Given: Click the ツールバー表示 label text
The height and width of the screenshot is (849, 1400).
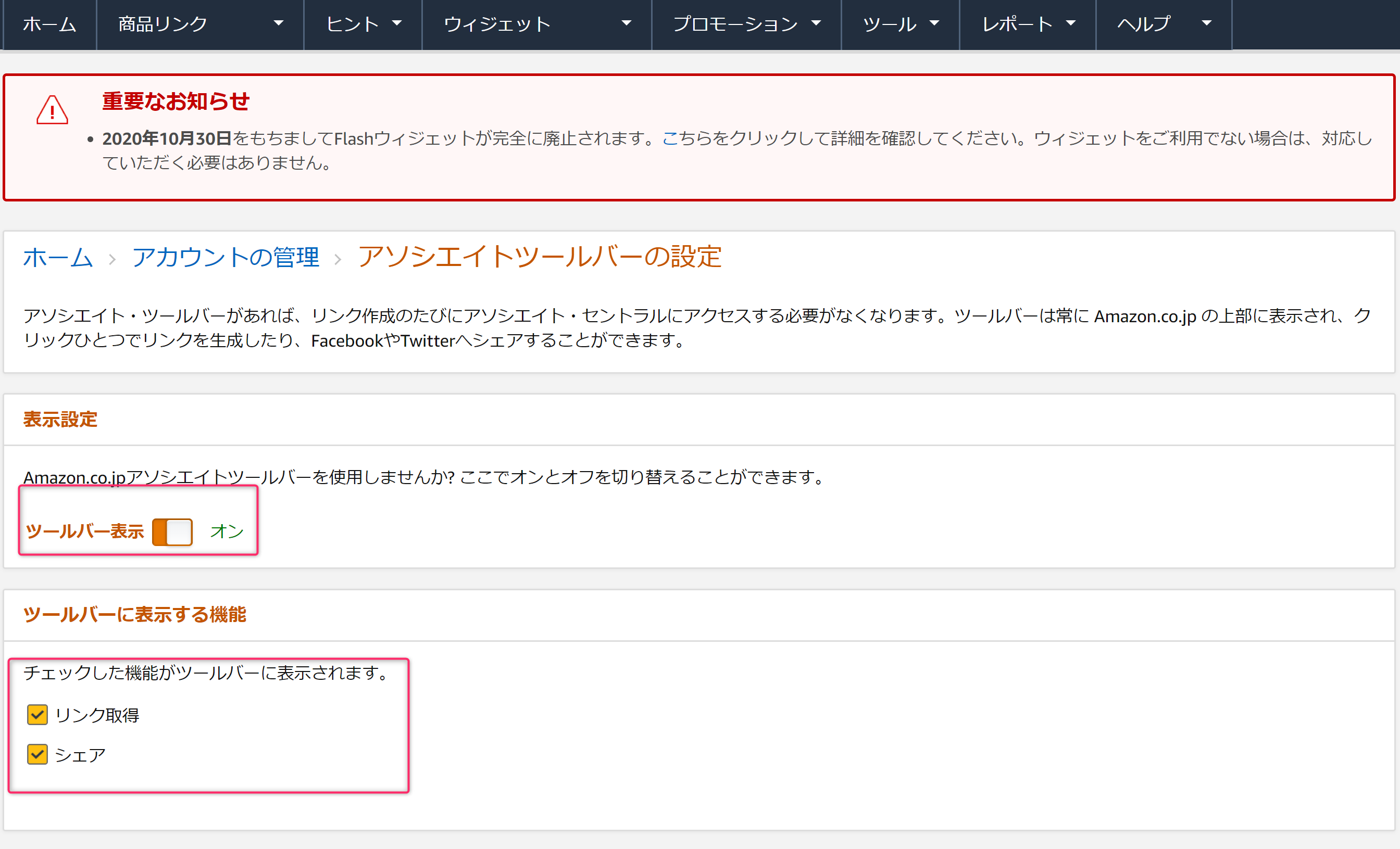Looking at the screenshot, I should click(85, 531).
